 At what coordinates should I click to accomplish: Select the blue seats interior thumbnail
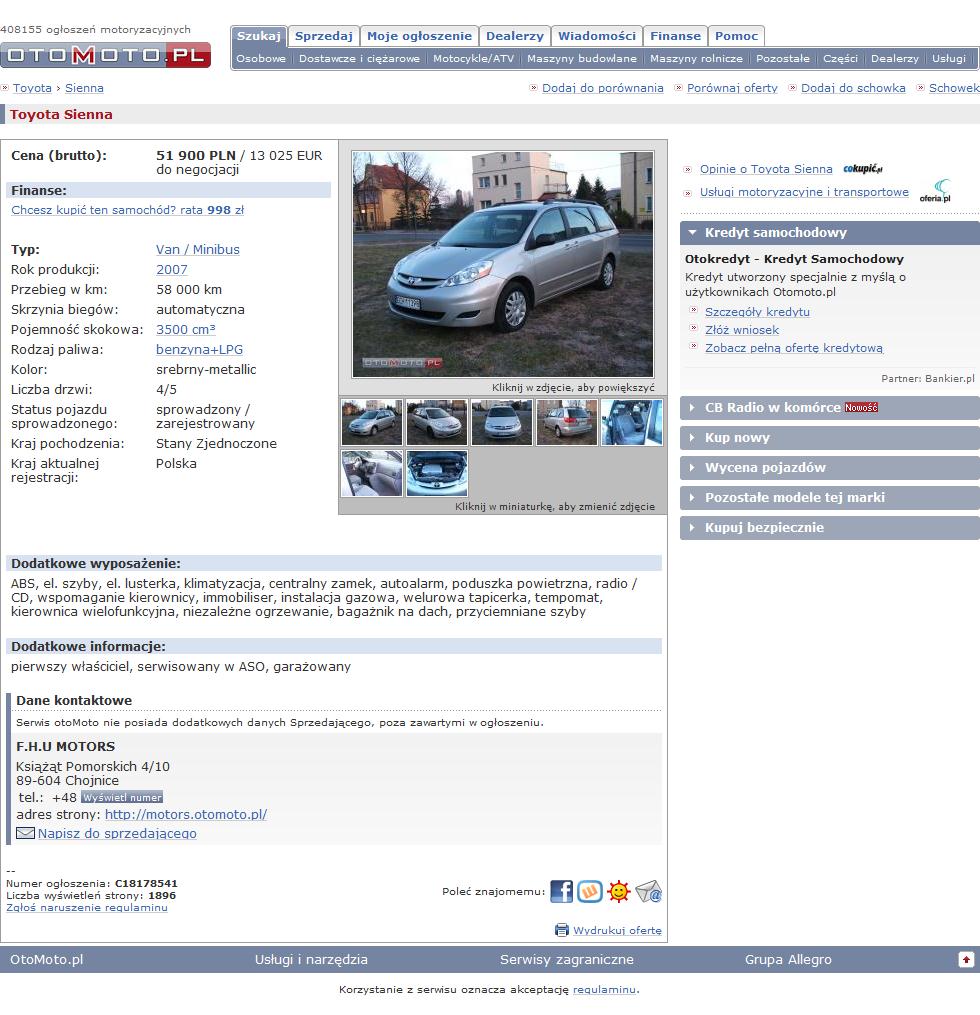coord(632,423)
